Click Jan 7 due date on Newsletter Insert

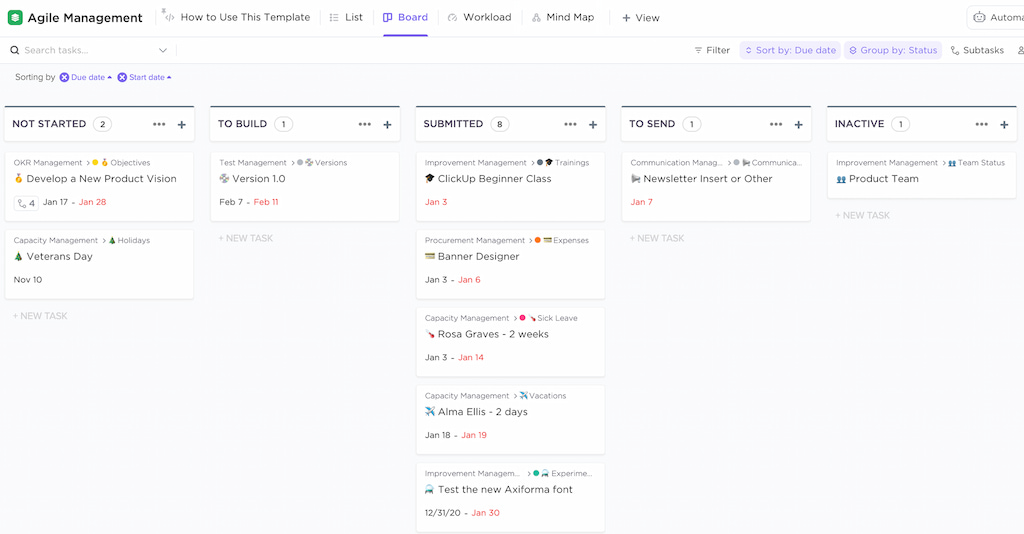click(641, 202)
